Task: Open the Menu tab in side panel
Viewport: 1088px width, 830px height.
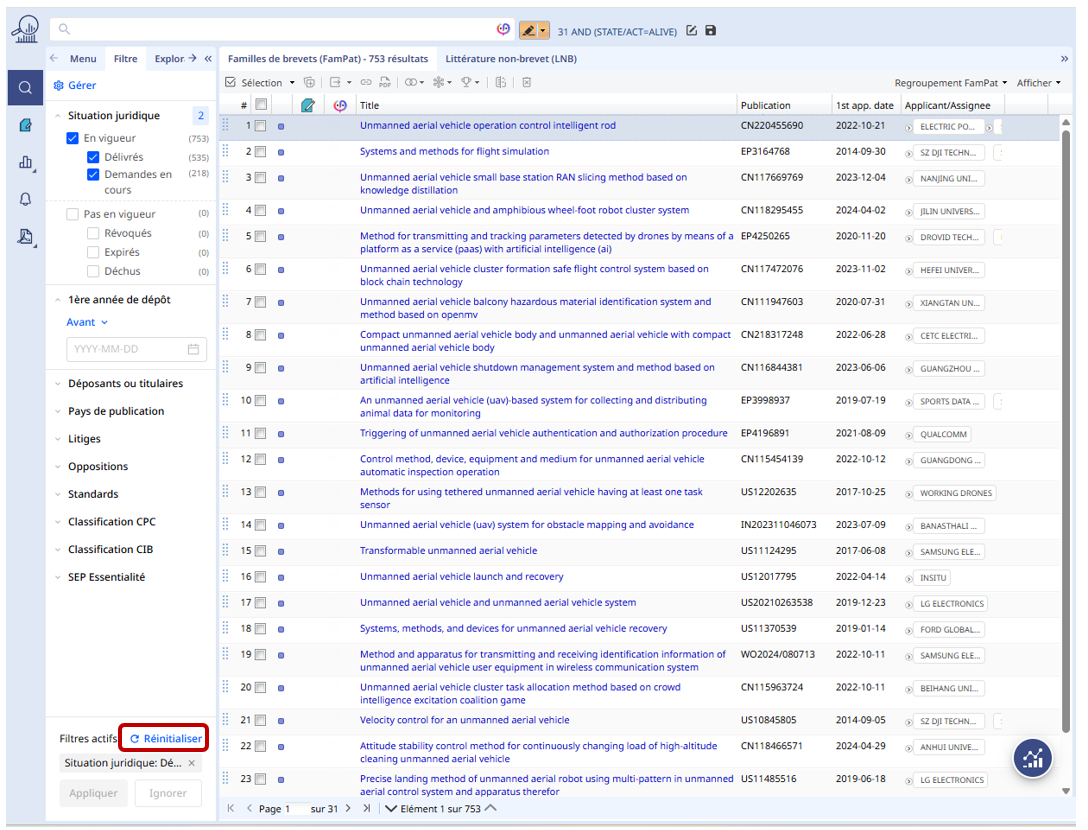Action: pos(83,59)
